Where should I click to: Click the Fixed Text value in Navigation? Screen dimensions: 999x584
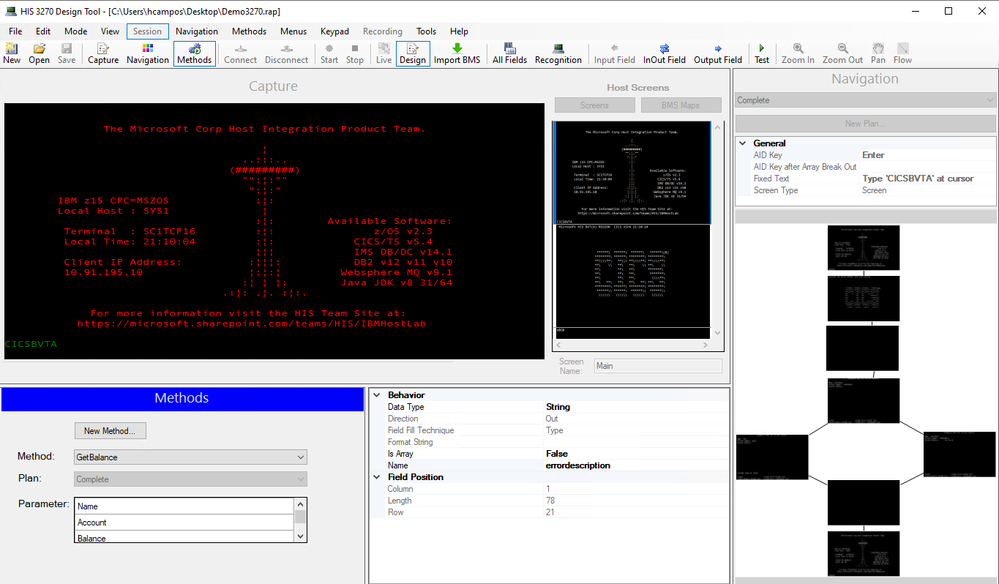tap(918, 178)
